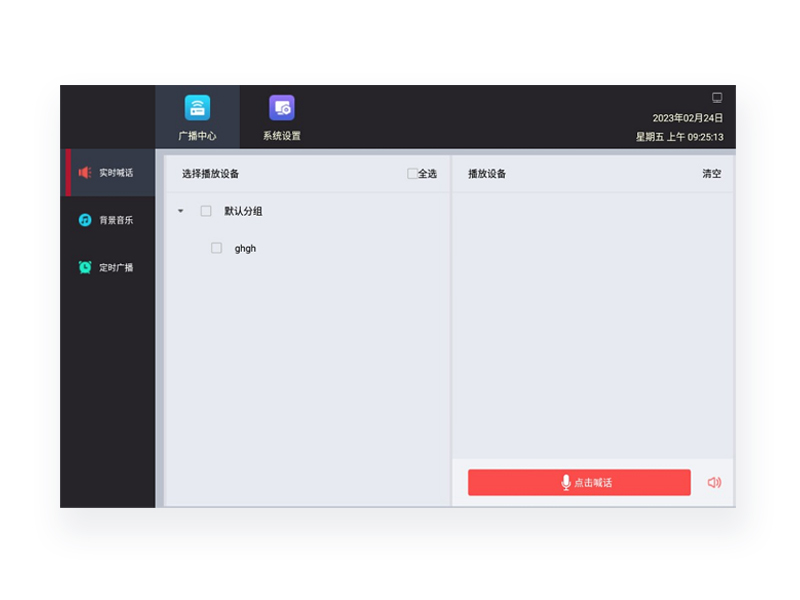Click the monitor icon above the date

click(x=717, y=98)
